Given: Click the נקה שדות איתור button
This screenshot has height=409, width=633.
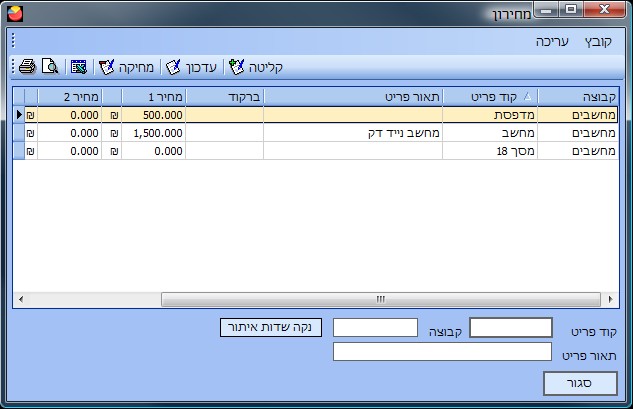Looking at the screenshot, I should click(266, 328).
